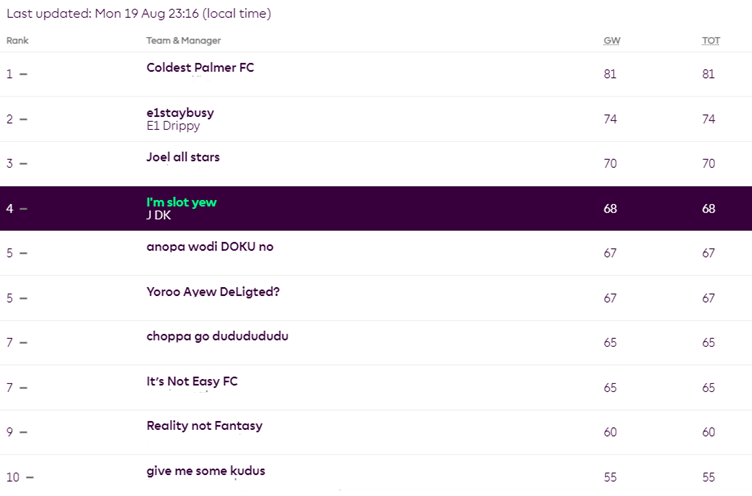Open the e1staybusy team link
This screenshot has height=496, width=752.
(180, 113)
